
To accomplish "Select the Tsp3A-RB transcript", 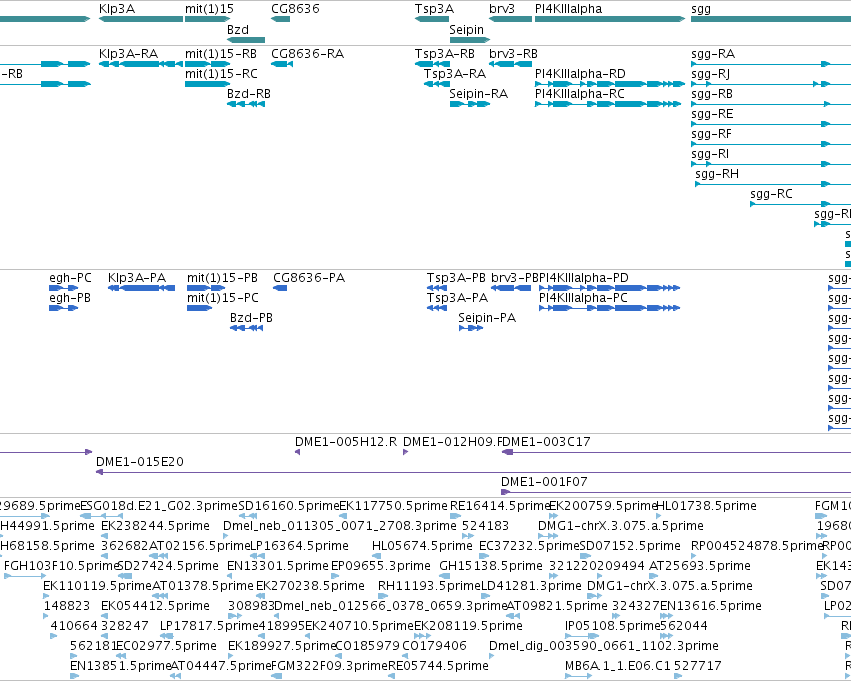I will pos(432,64).
